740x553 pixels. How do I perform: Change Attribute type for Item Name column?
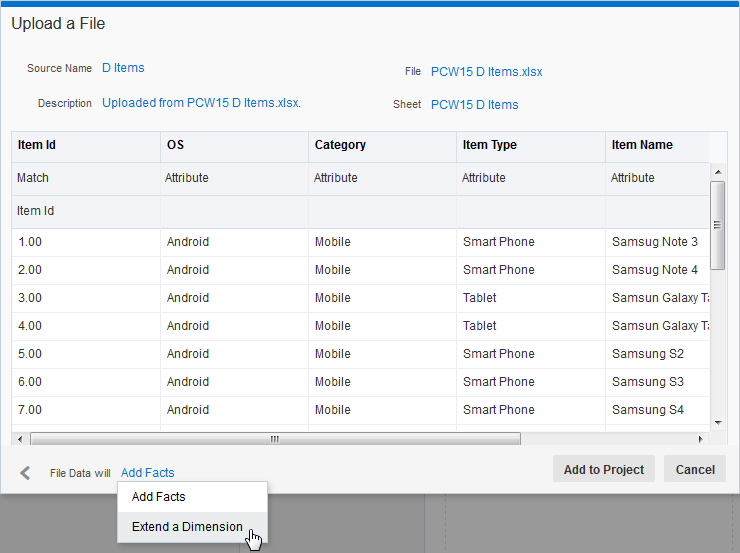(x=657, y=178)
